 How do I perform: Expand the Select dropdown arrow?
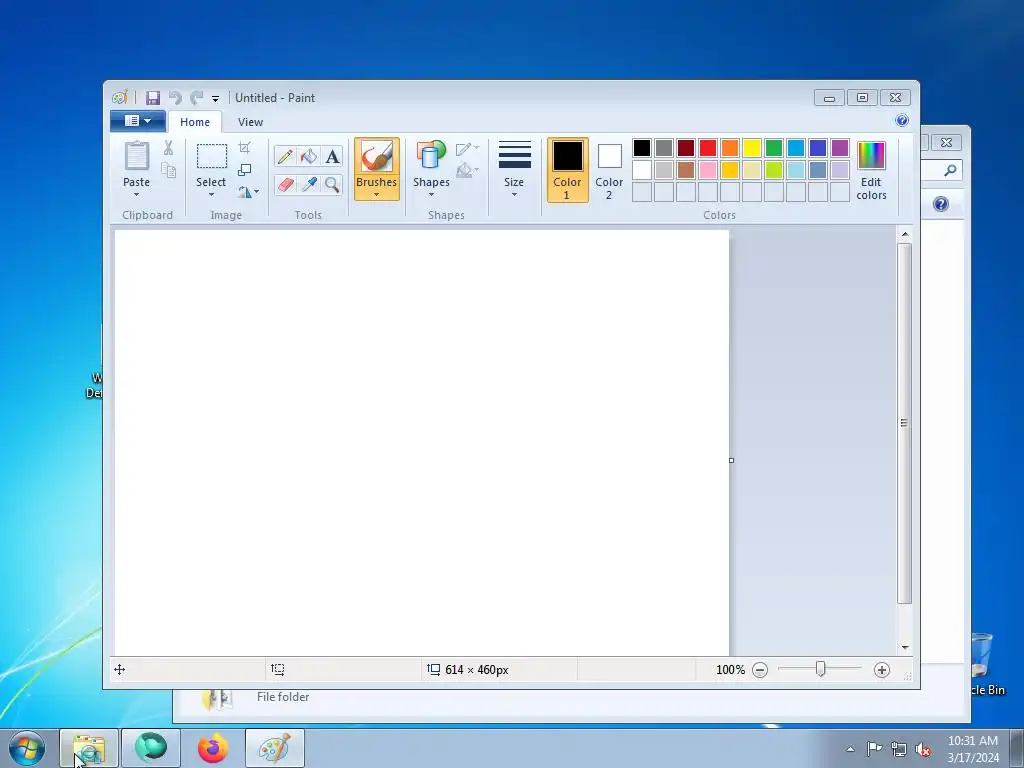click(x=211, y=195)
